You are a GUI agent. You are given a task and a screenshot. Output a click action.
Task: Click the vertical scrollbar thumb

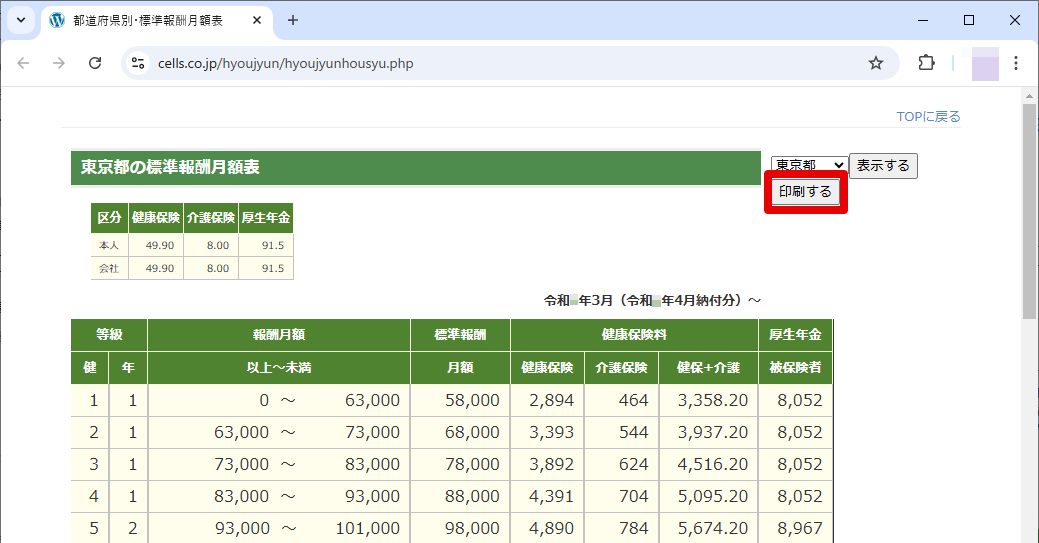(x=1029, y=212)
